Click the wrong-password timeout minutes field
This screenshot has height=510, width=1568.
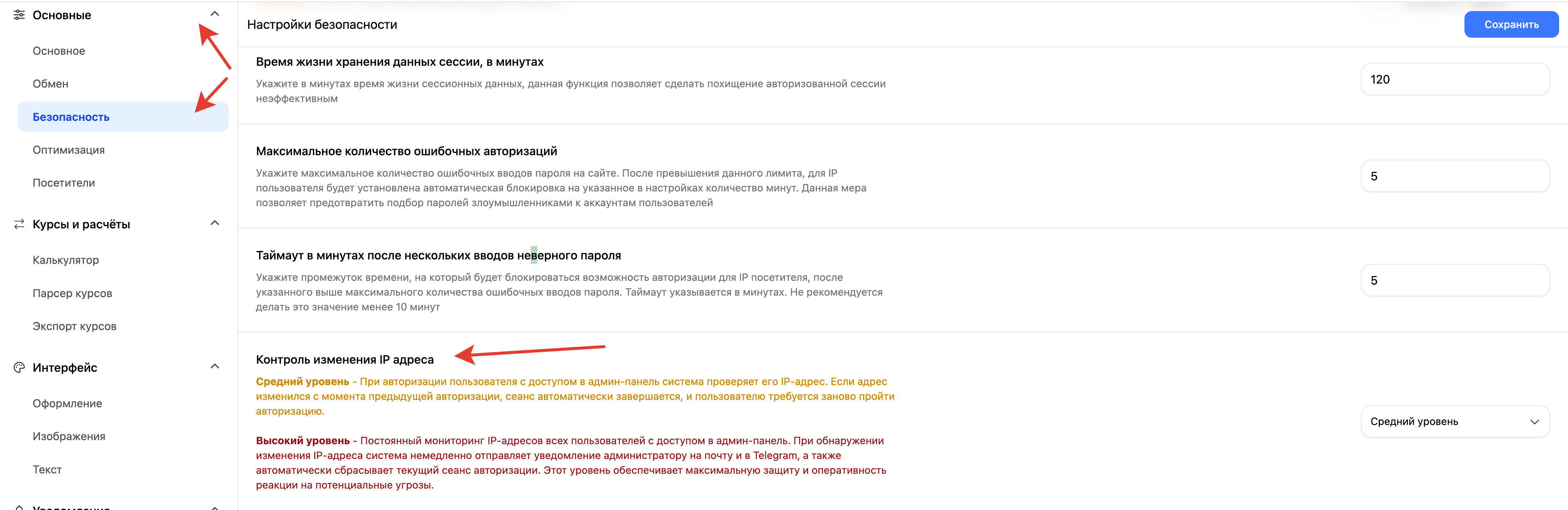coord(1454,280)
